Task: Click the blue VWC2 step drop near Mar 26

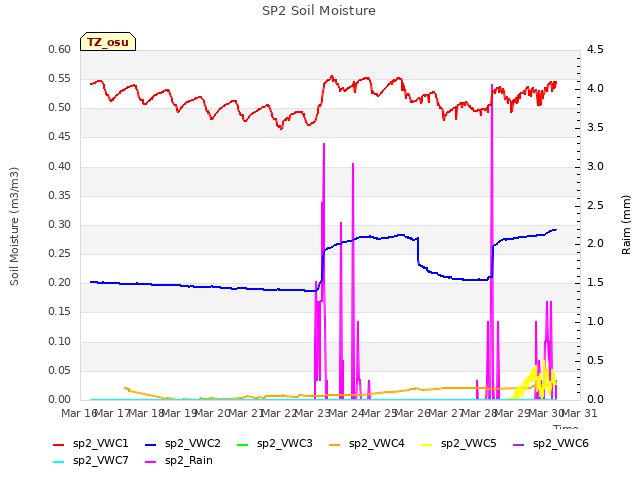Action: coord(418,252)
